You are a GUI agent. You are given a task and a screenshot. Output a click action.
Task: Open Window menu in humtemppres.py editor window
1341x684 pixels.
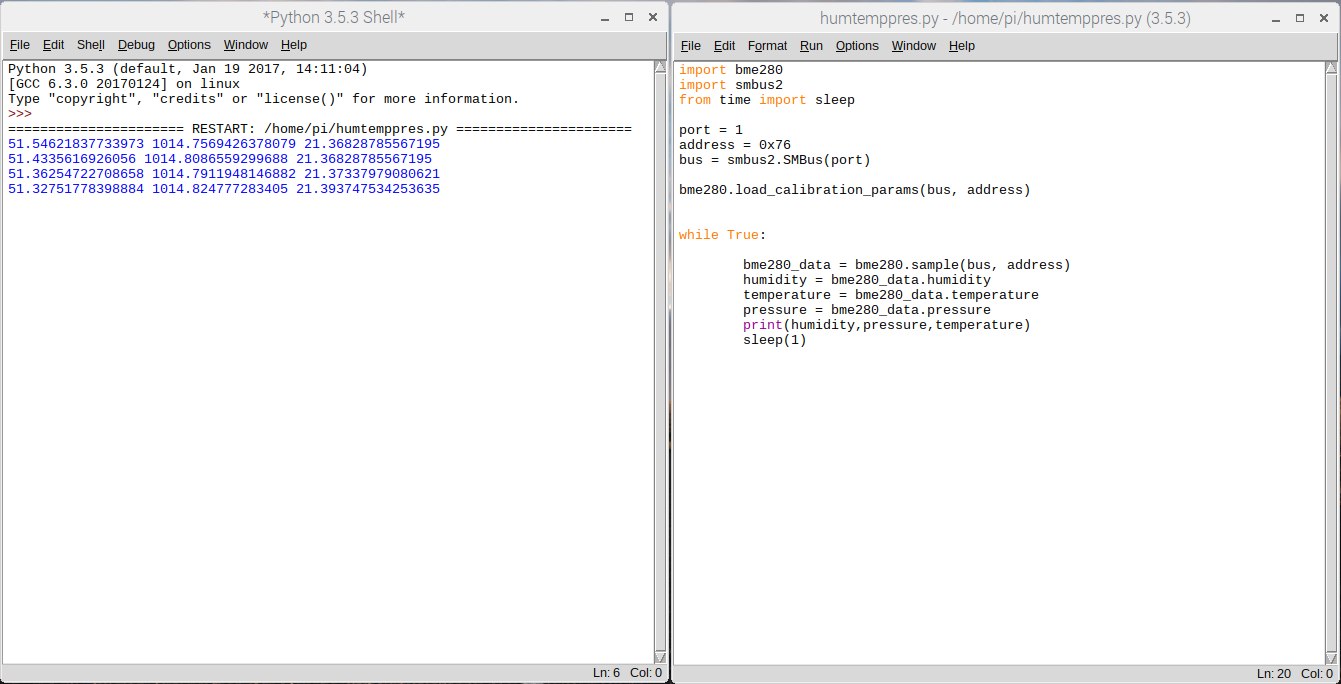coord(914,46)
